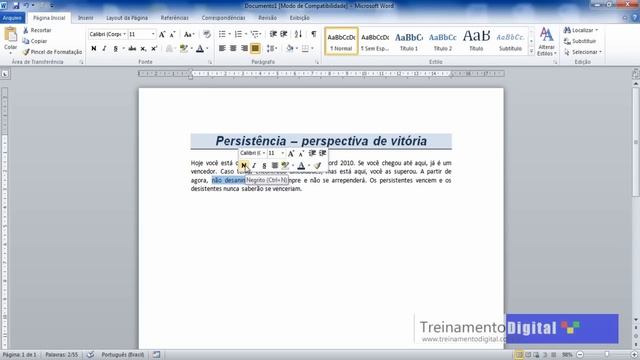The width and height of the screenshot is (640, 360).
Task: Toggle superscript (x²) in the ribbon
Action: [x=154, y=49]
